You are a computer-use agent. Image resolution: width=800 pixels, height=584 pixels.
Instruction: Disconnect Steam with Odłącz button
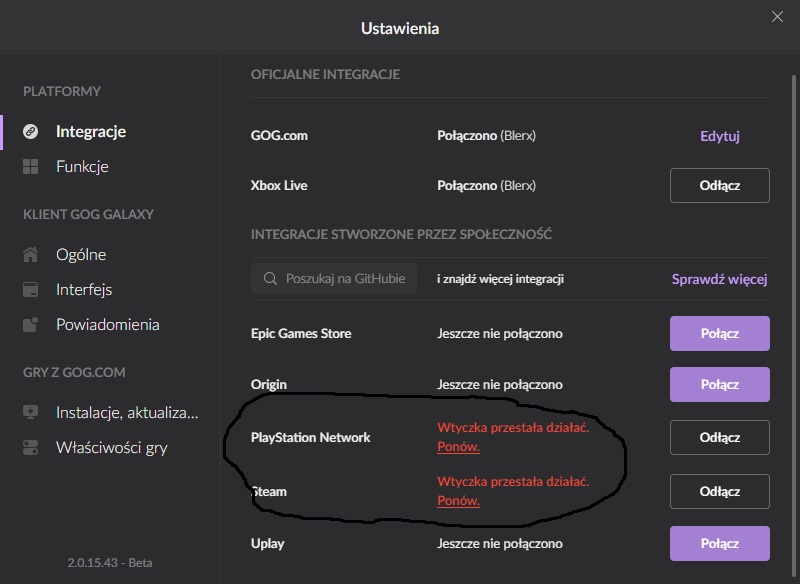[719, 492]
